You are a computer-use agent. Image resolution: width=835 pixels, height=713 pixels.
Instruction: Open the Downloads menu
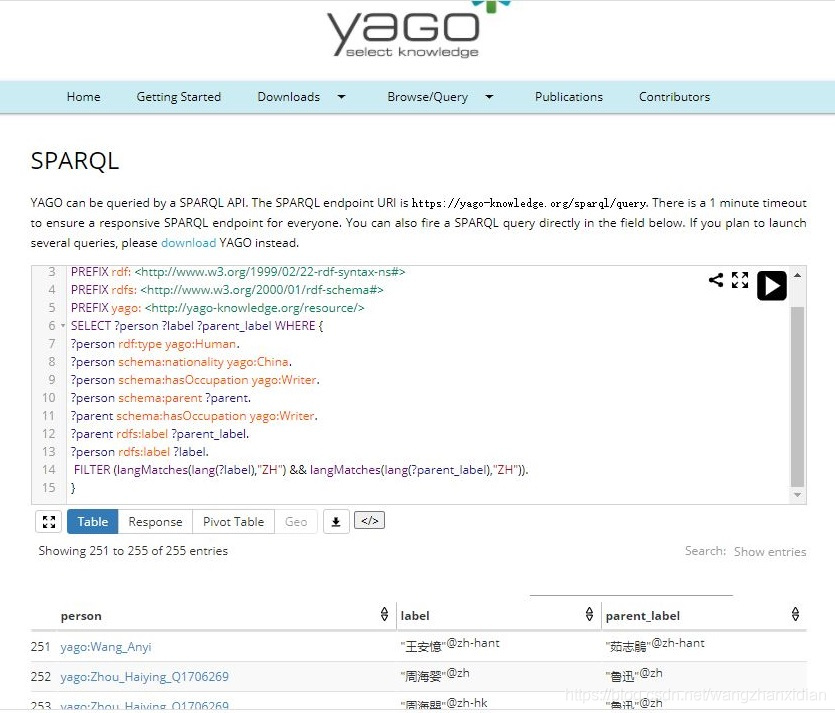click(x=289, y=97)
